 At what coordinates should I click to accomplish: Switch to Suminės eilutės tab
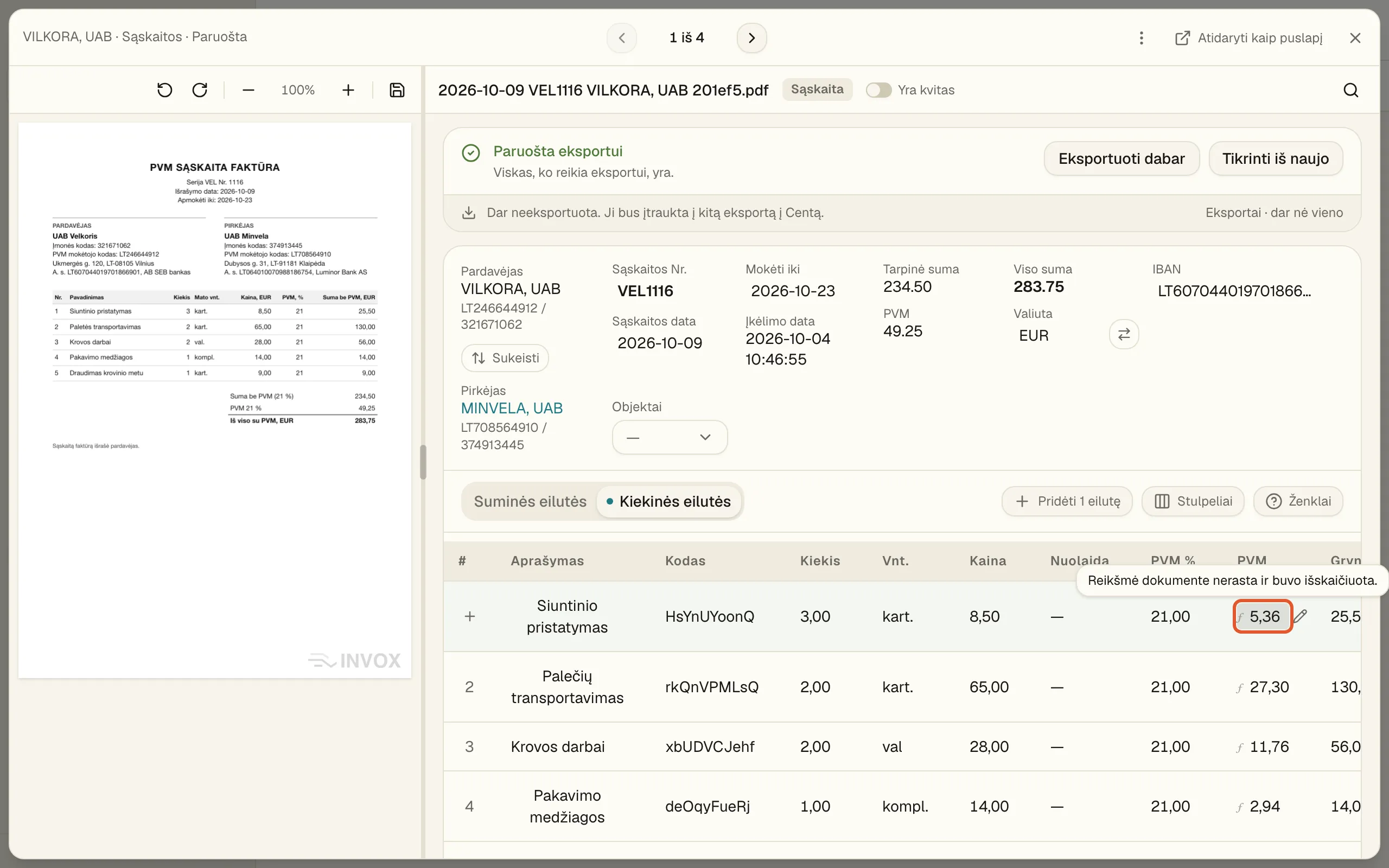530,501
